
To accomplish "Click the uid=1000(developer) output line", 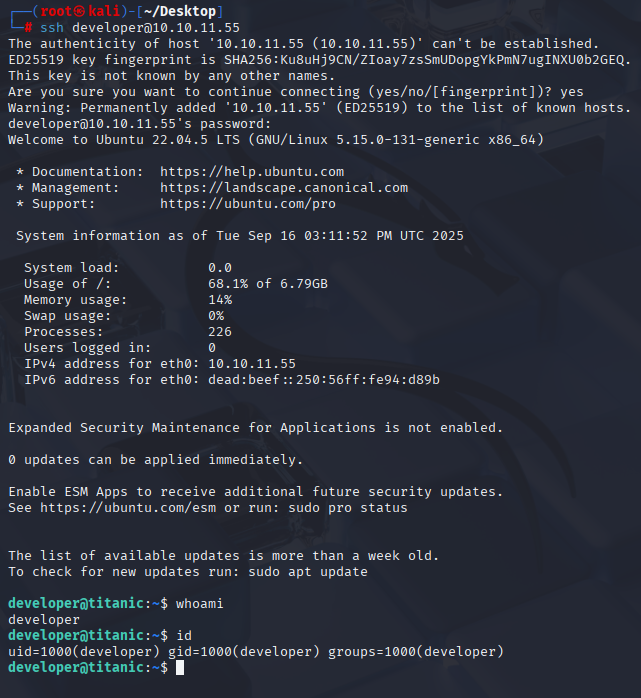I will [x=256, y=652].
